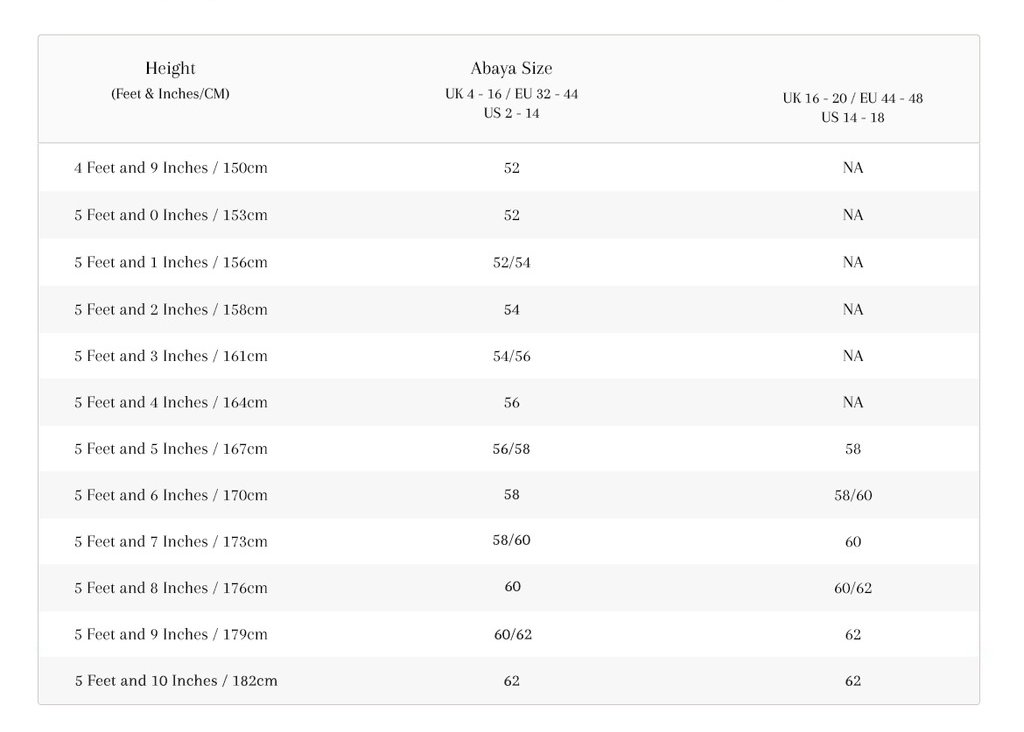This screenshot has height=732, width=1024.
Task: Click 60/62 in the 176cm row
Action: pos(853,588)
